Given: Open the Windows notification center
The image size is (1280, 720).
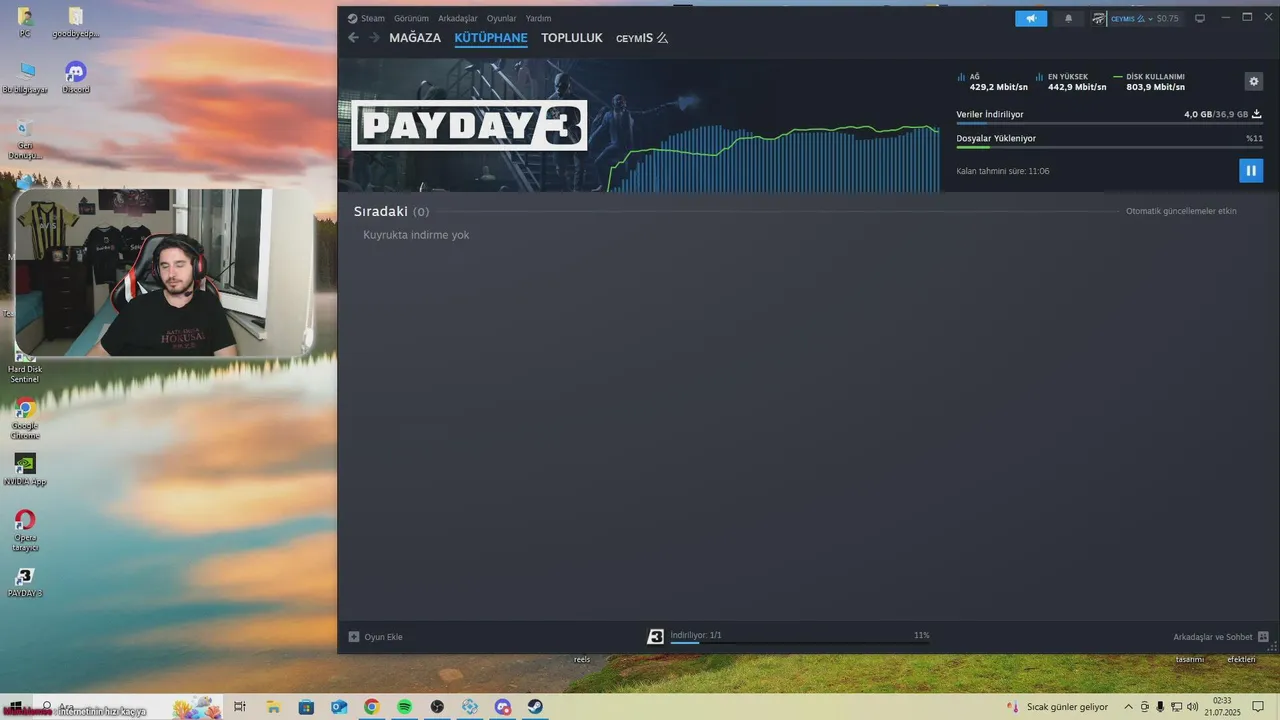Looking at the screenshot, I should coord(1258,707).
